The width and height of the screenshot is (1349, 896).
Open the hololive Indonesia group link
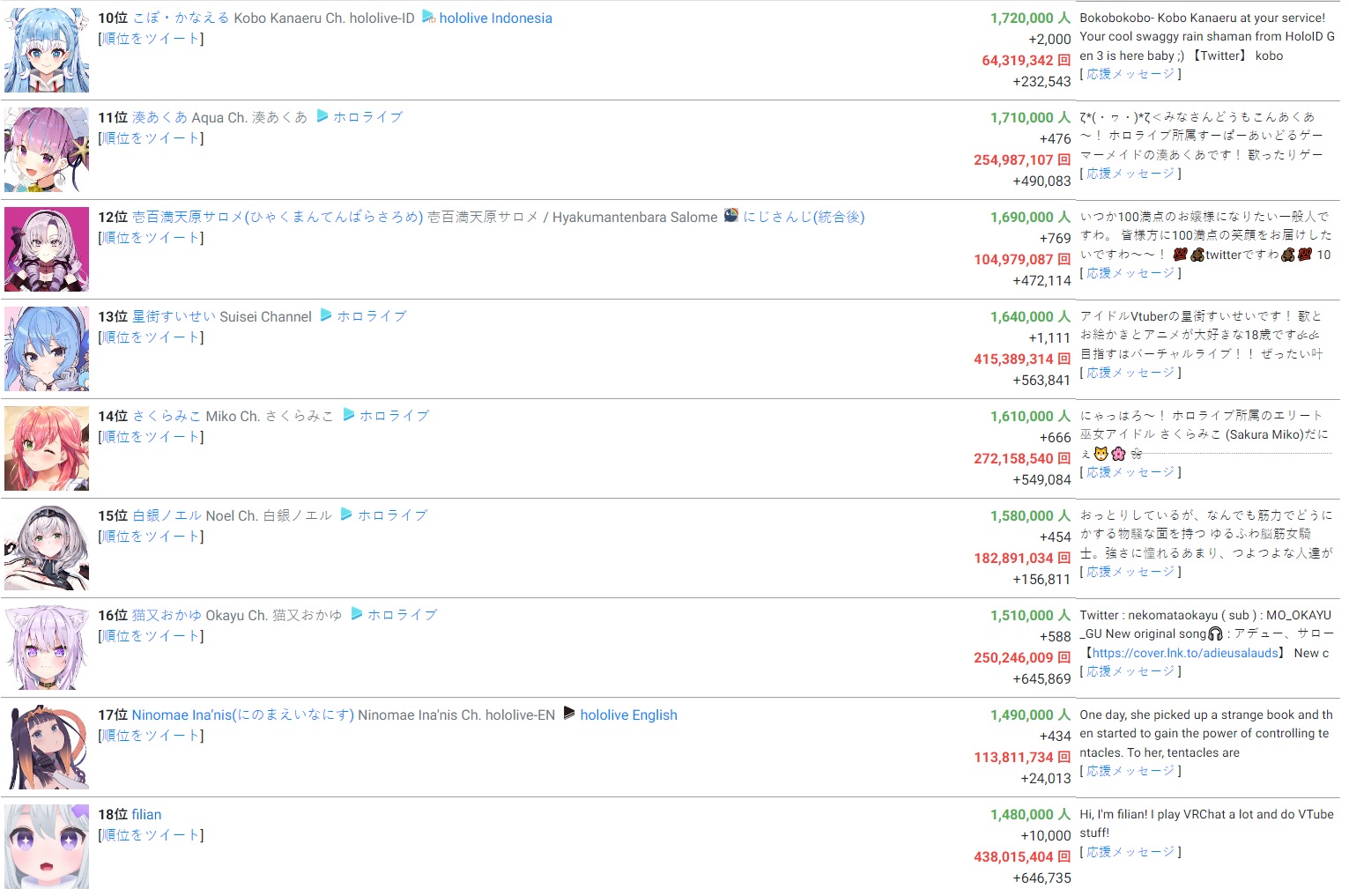496,18
